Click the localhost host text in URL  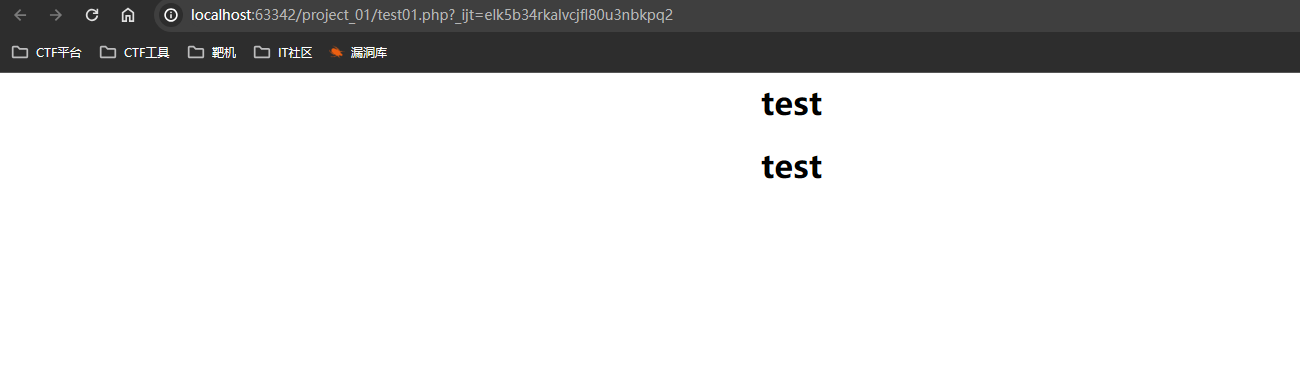(222, 15)
